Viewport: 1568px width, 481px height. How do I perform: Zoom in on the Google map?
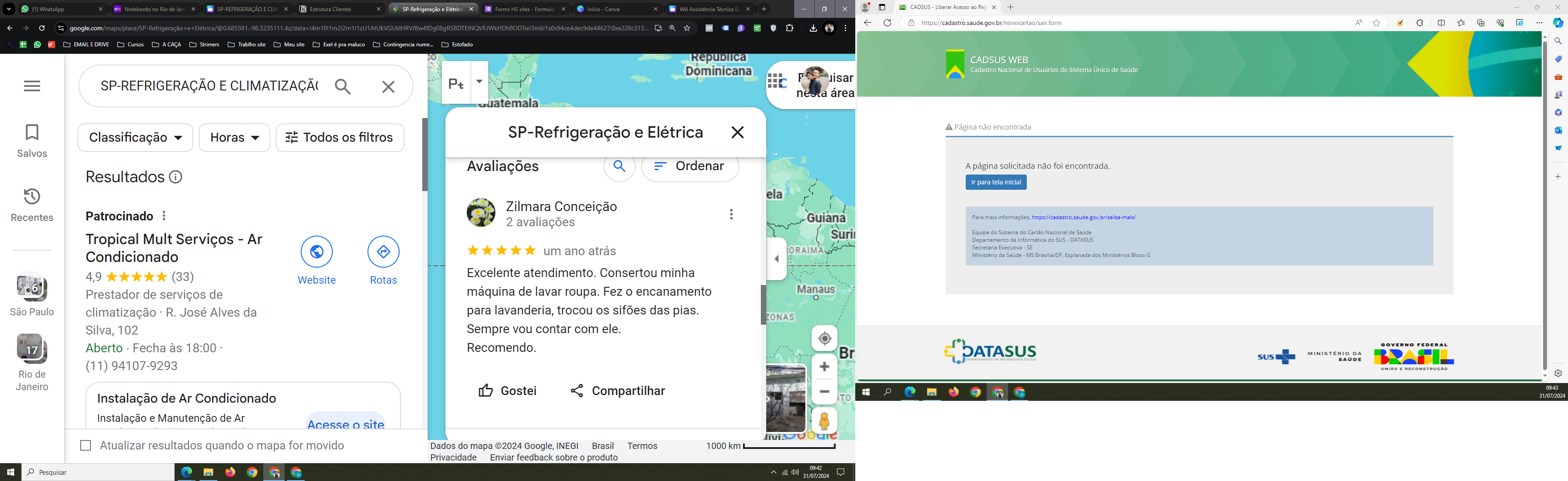(824, 367)
